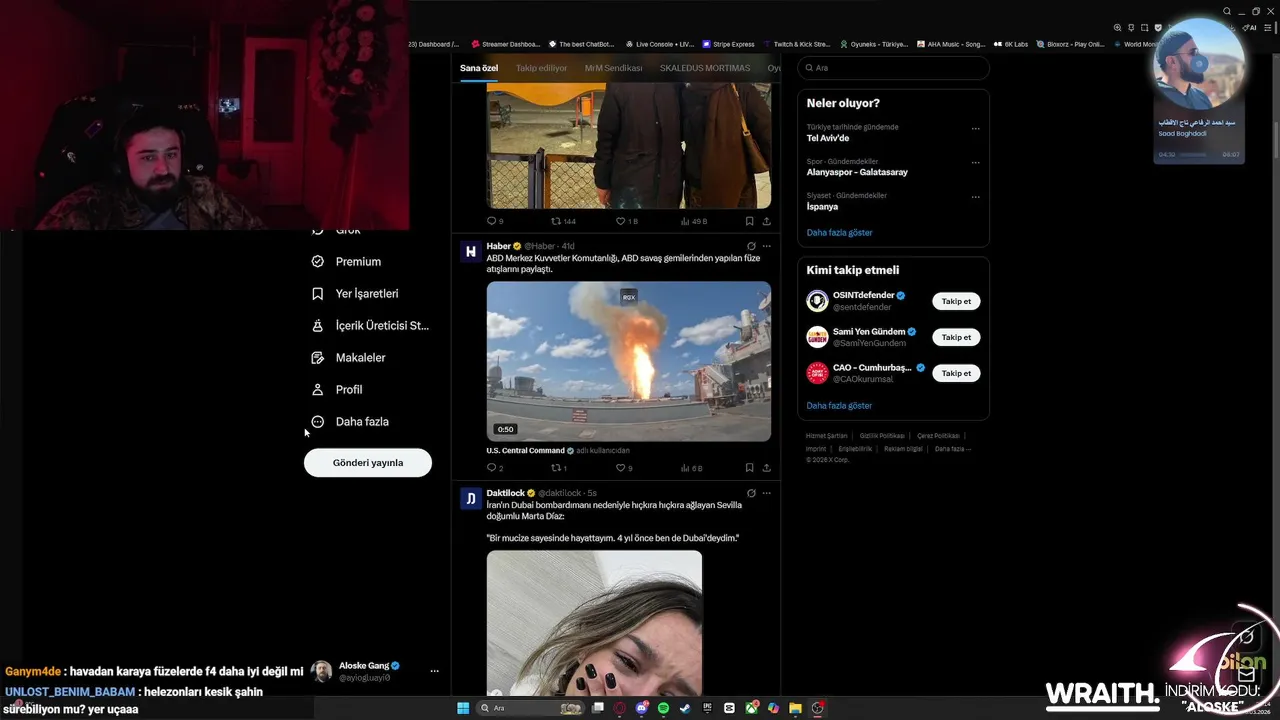
Task: Open the Gizlilik Politikası footer link
Action: pos(882,436)
